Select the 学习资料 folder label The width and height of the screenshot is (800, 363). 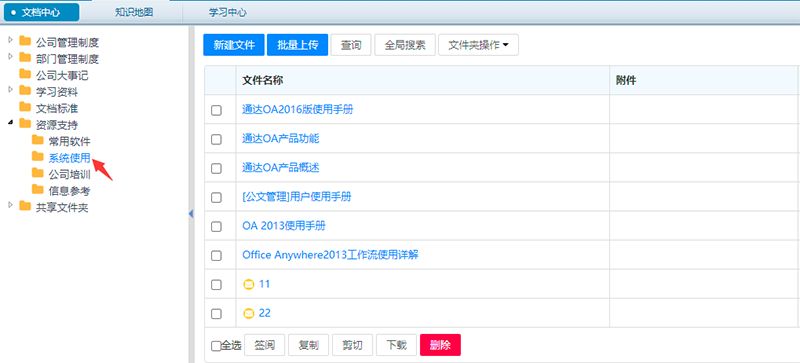(57, 92)
